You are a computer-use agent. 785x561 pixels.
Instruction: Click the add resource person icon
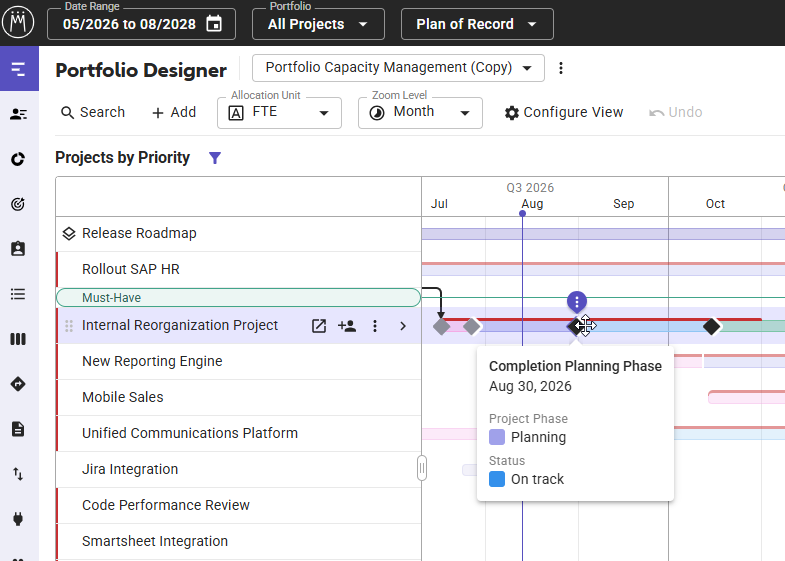point(347,326)
